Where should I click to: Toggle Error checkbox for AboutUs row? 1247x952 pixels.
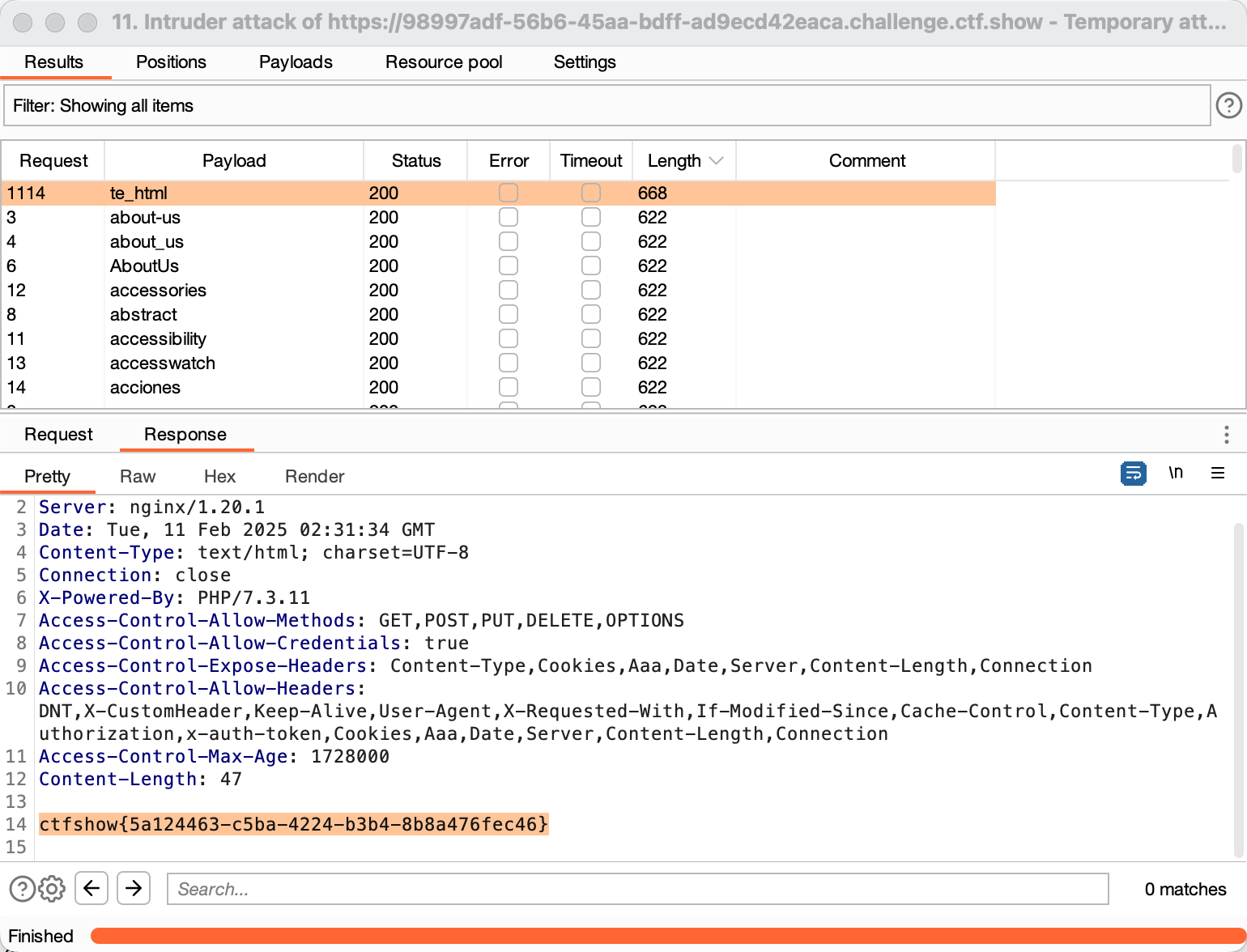pos(509,266)
